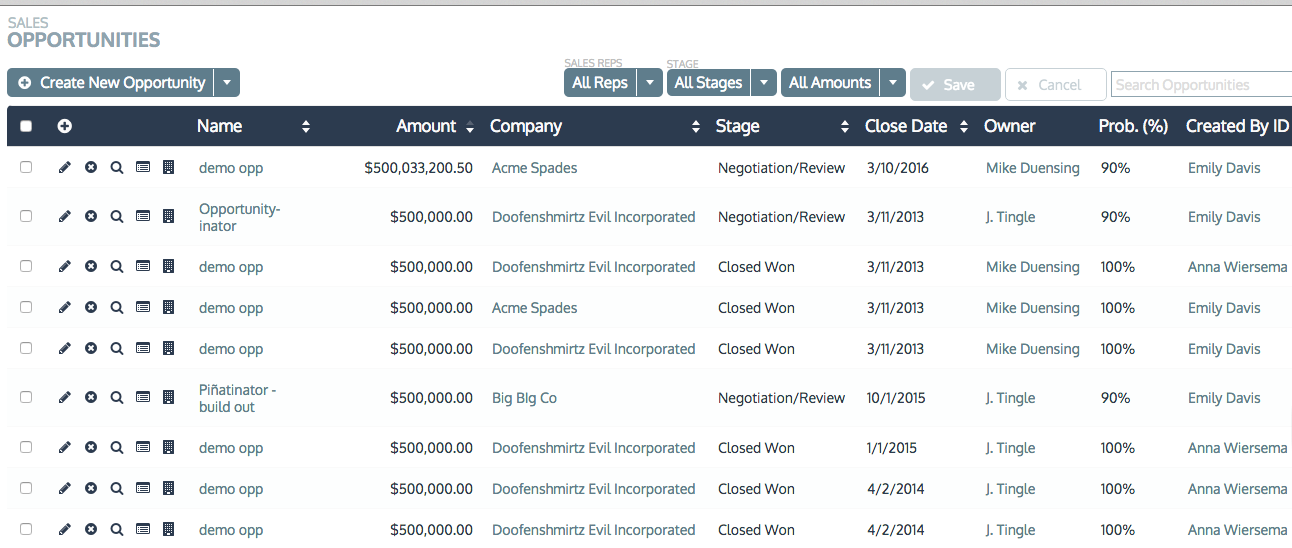The height and width of the screenshot is (548, 1292).
Task: Click the card details icon for Piñatinator row
Action: (143, 397)
